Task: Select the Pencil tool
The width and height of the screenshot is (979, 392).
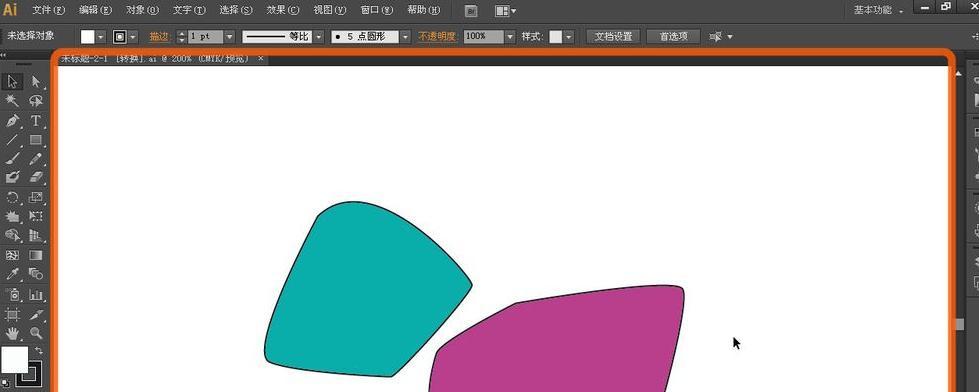Action: pyautogui.click(x=36, y=159)
